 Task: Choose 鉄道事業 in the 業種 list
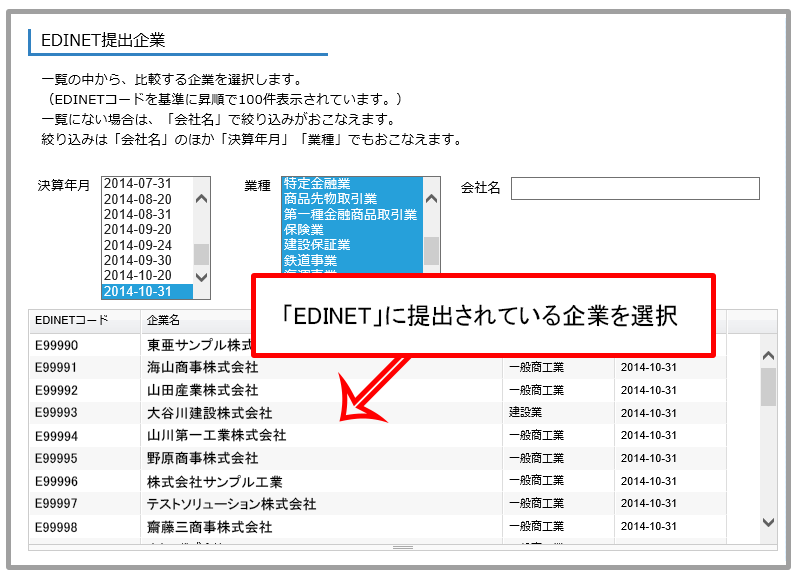click(310, 261)
